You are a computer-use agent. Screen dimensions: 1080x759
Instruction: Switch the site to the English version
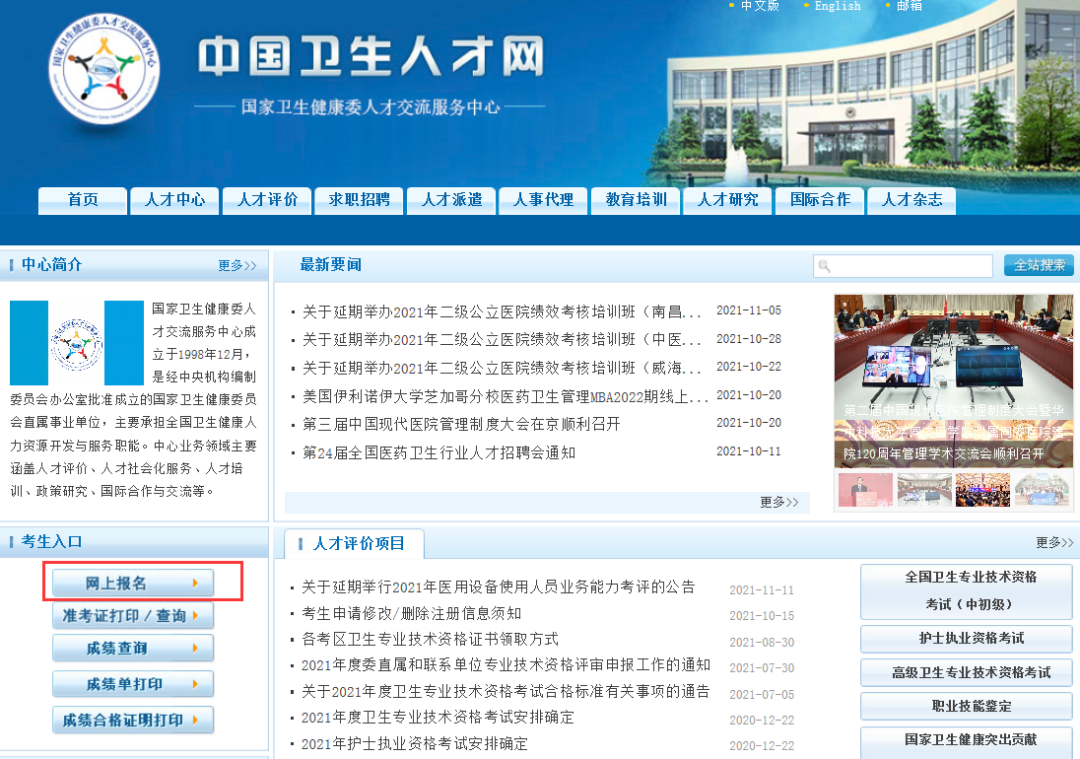(837, 6)
